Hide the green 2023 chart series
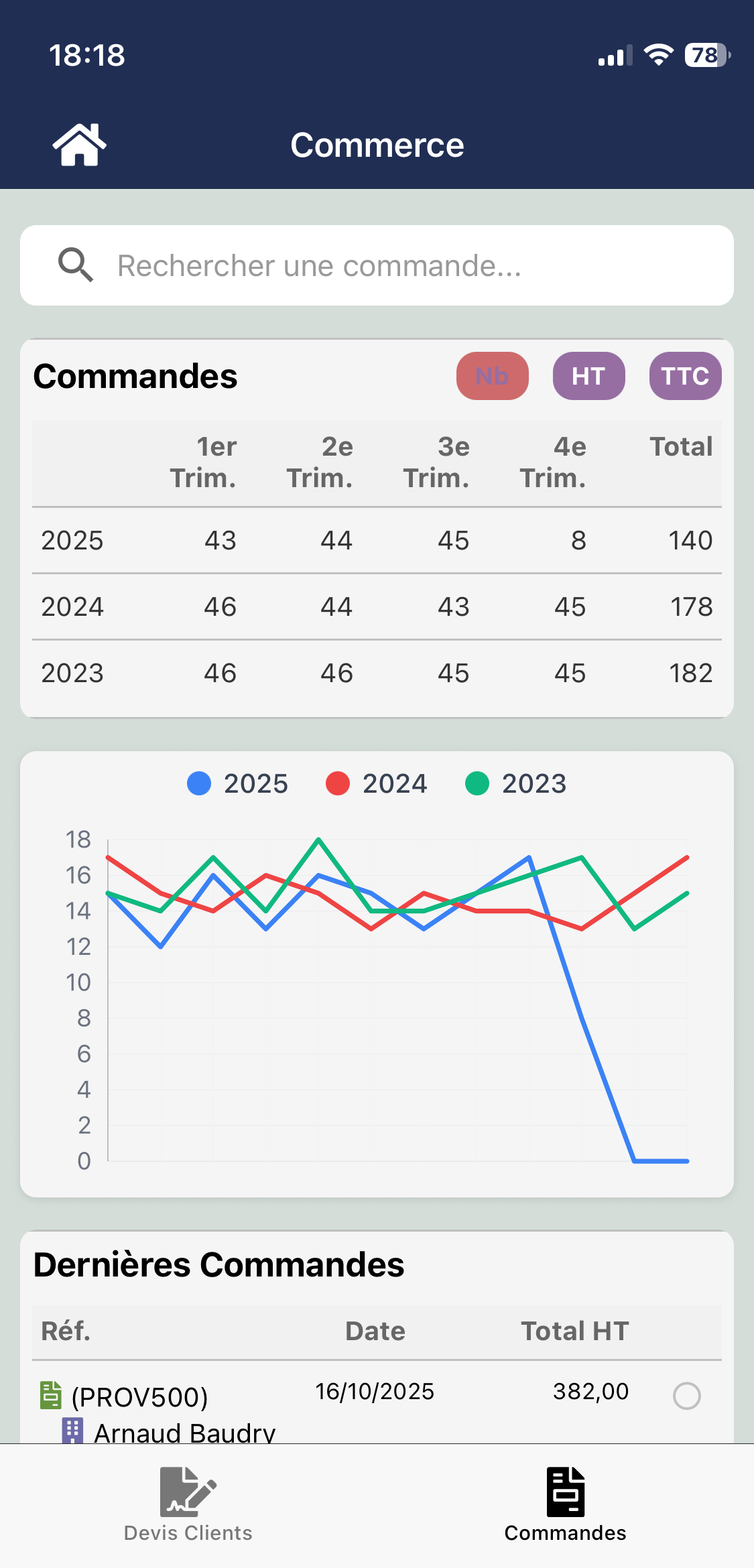Screen dimensions: 754x1568 tap(516, 783)
